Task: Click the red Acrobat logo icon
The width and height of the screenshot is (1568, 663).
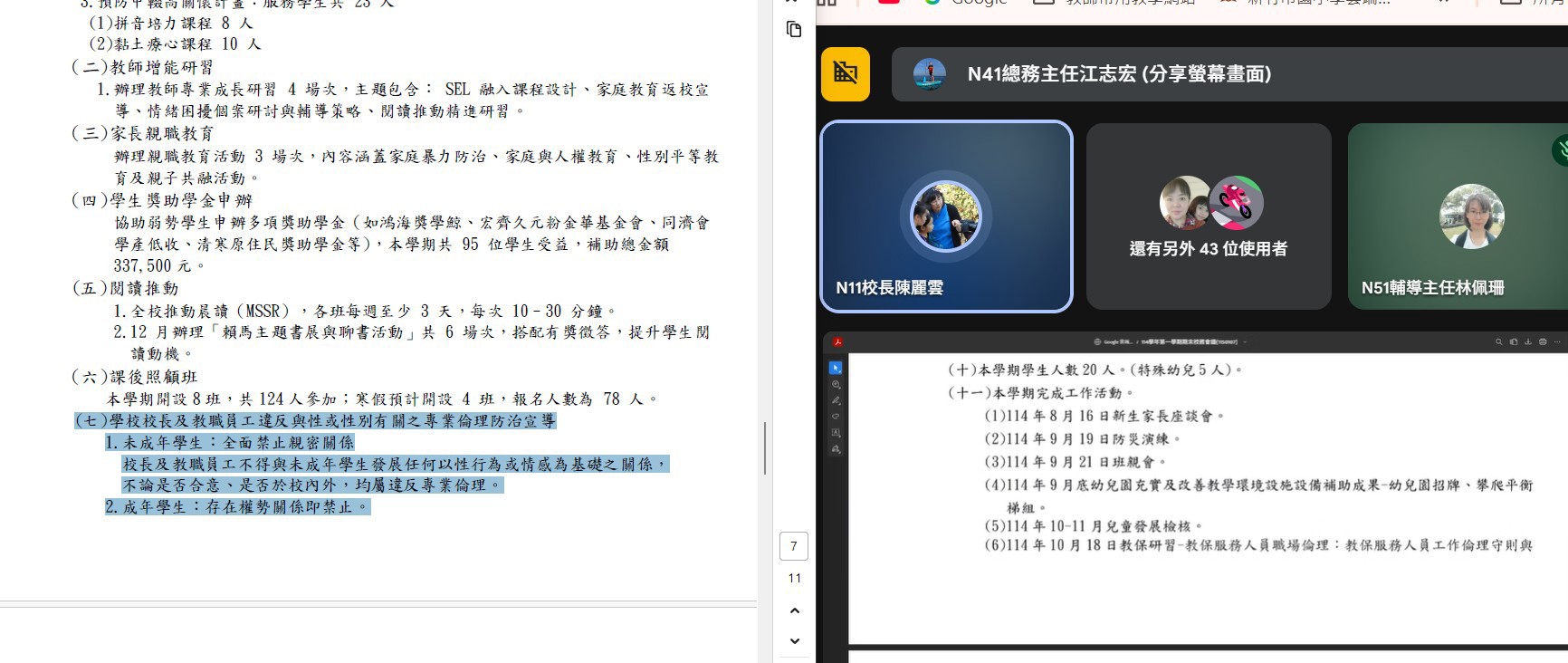Action: [837, 342]
